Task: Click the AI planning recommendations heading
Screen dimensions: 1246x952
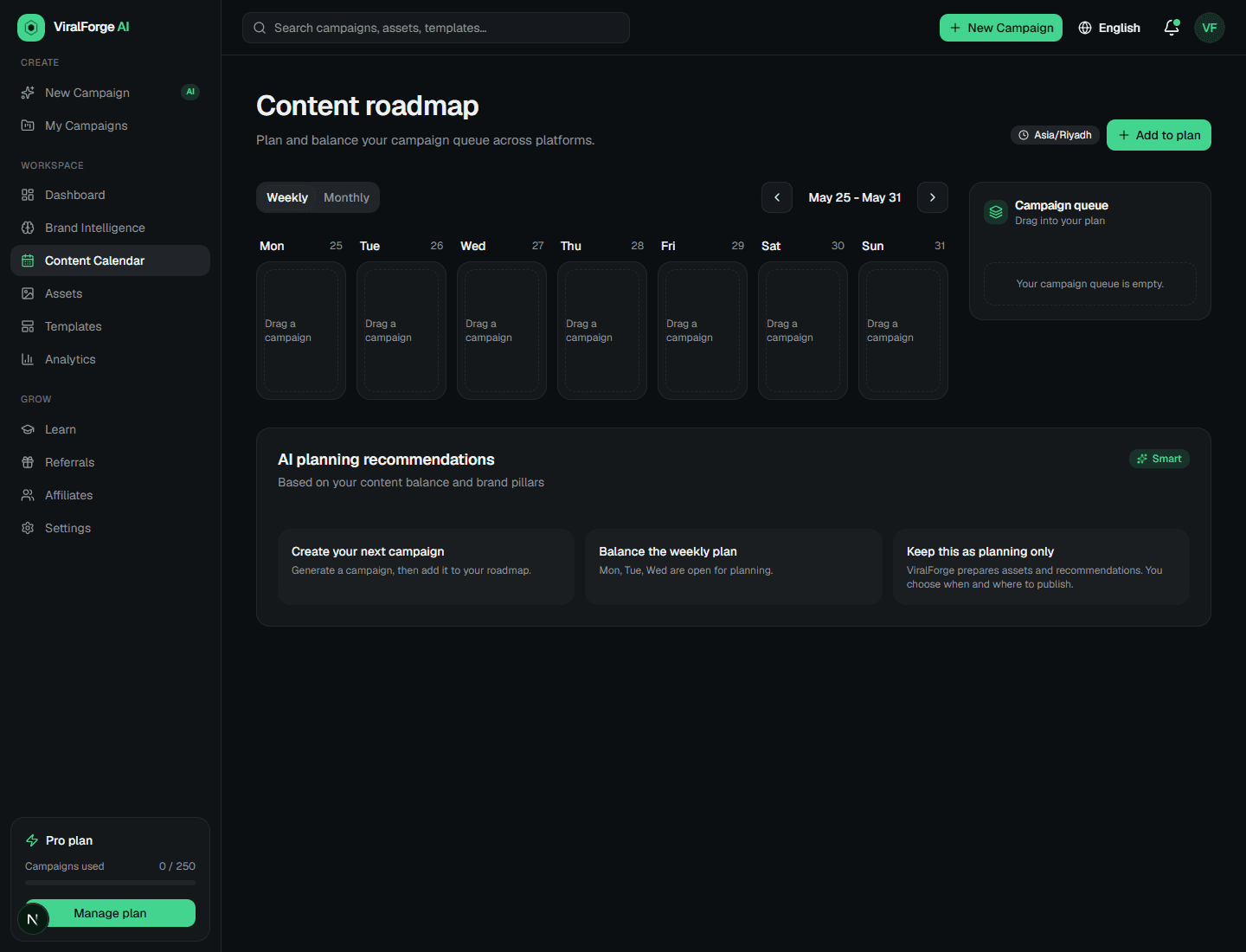Action: [386, 460]
